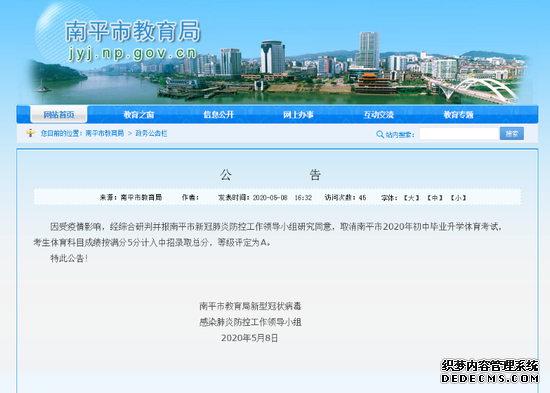Click the 政务公告栏 breadcrumb link

(x=151, y=133)
